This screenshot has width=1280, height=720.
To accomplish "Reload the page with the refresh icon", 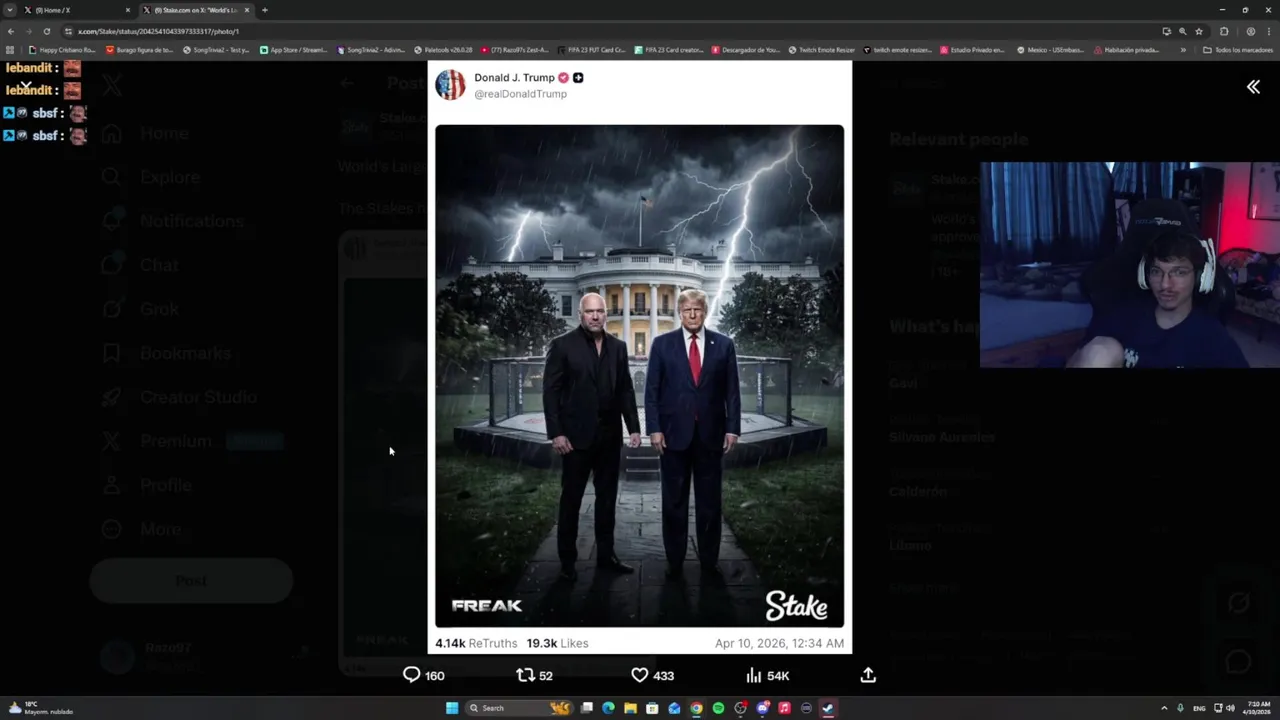I will click(46, 31).
